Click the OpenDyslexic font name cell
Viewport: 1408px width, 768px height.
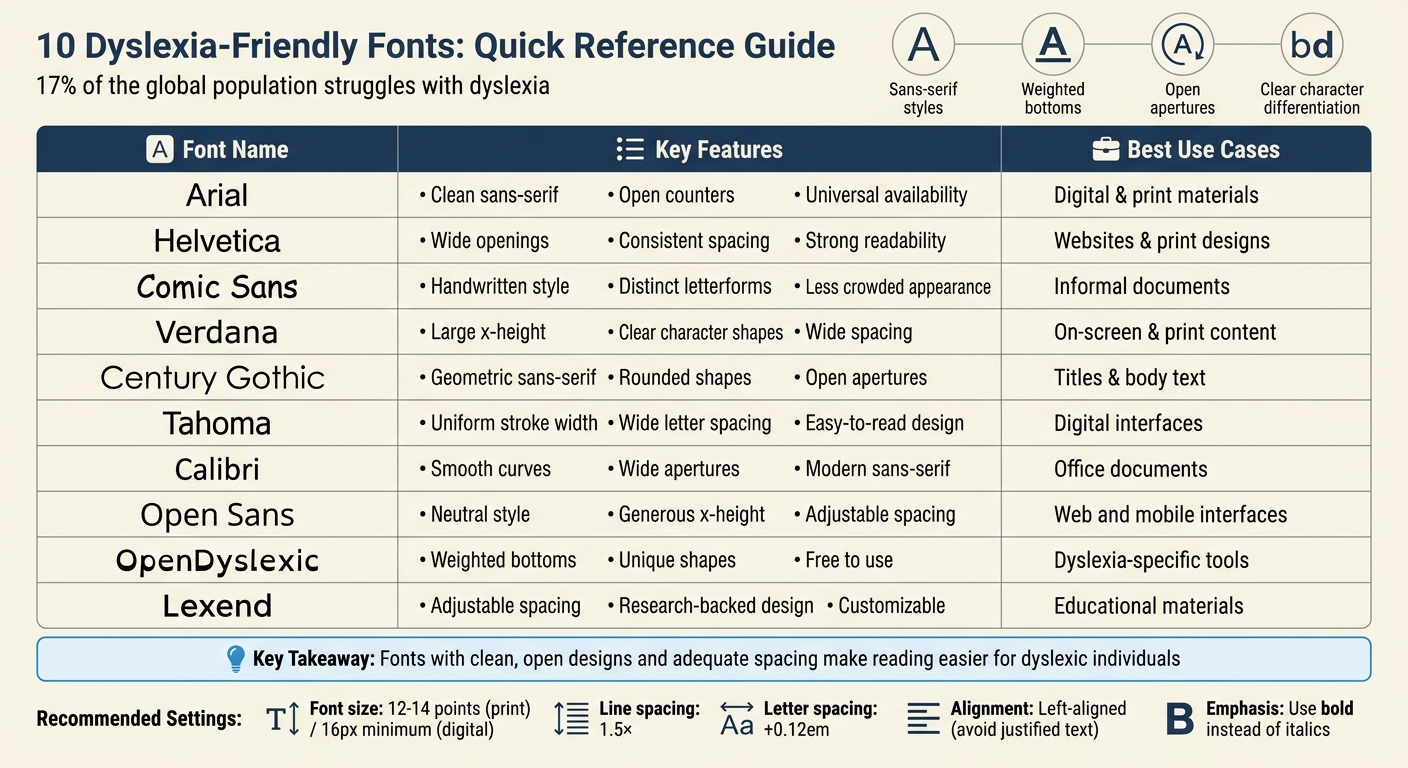pyautogui.click(x=217, y=560)
